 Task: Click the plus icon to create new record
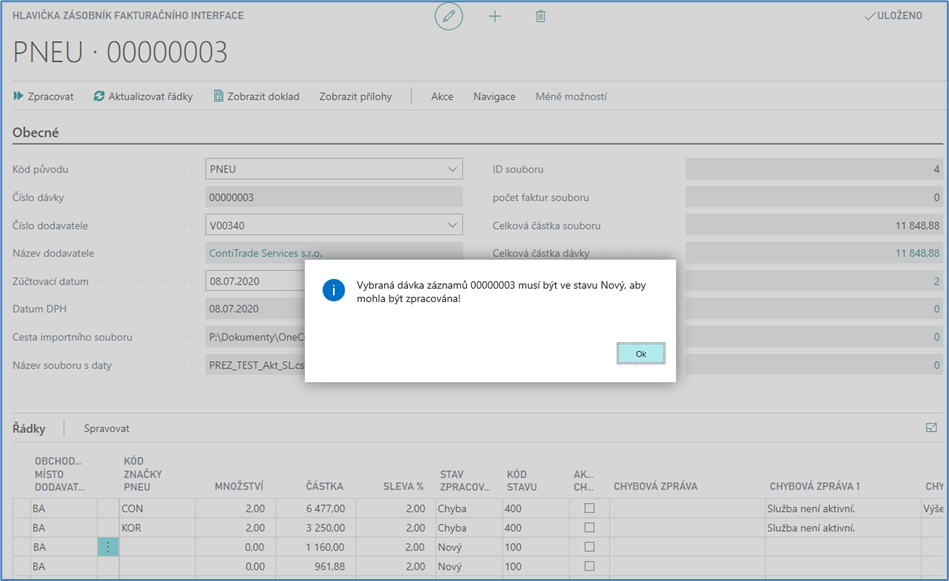pyautogui.click(x=494, y=17)
